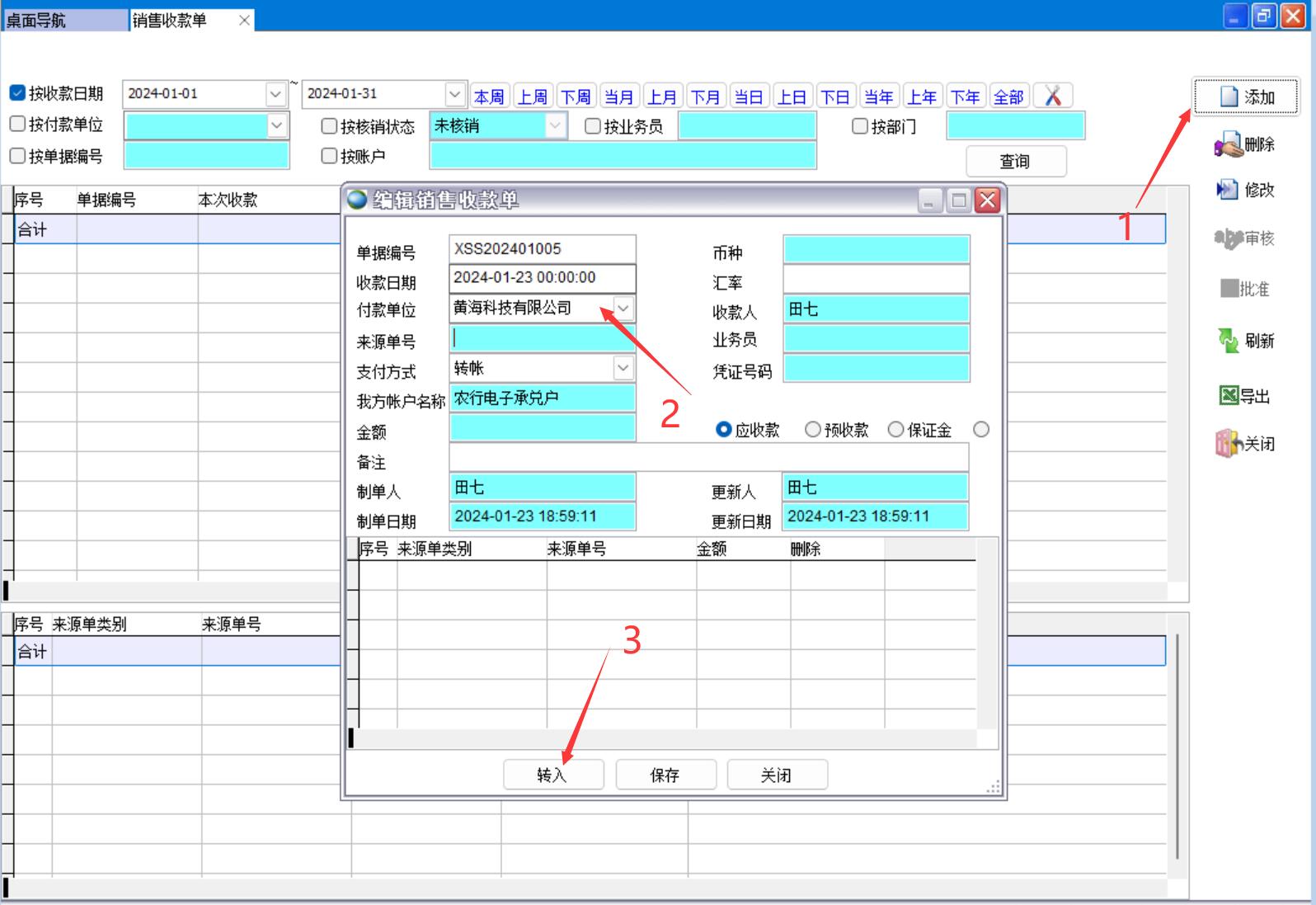Viewport: 1316px width, 905px height.
Task: Open the 付款单位 dropdown in the dialog
Action: [x=623, y=309]
